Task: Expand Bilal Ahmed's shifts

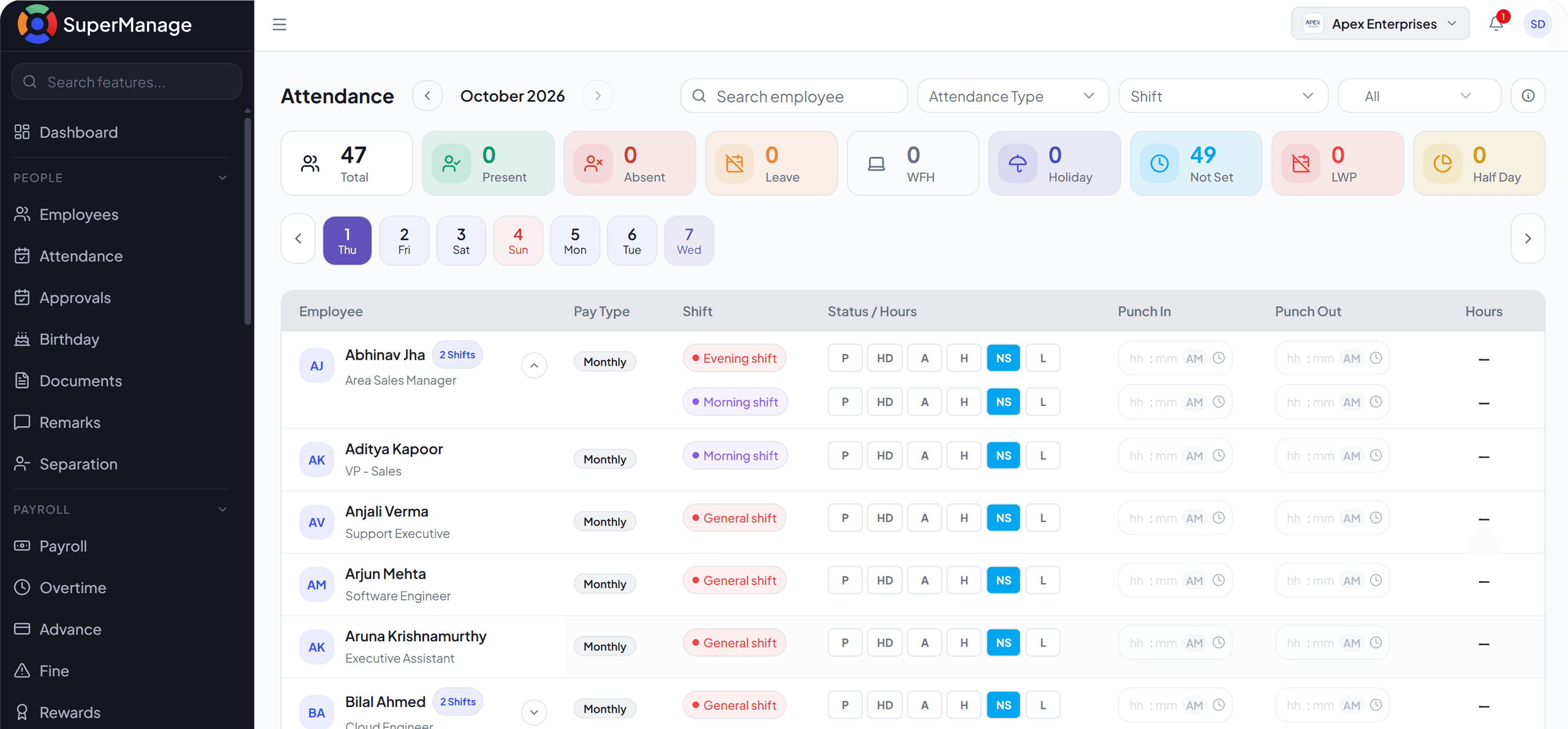Action: tap(534, 712)
